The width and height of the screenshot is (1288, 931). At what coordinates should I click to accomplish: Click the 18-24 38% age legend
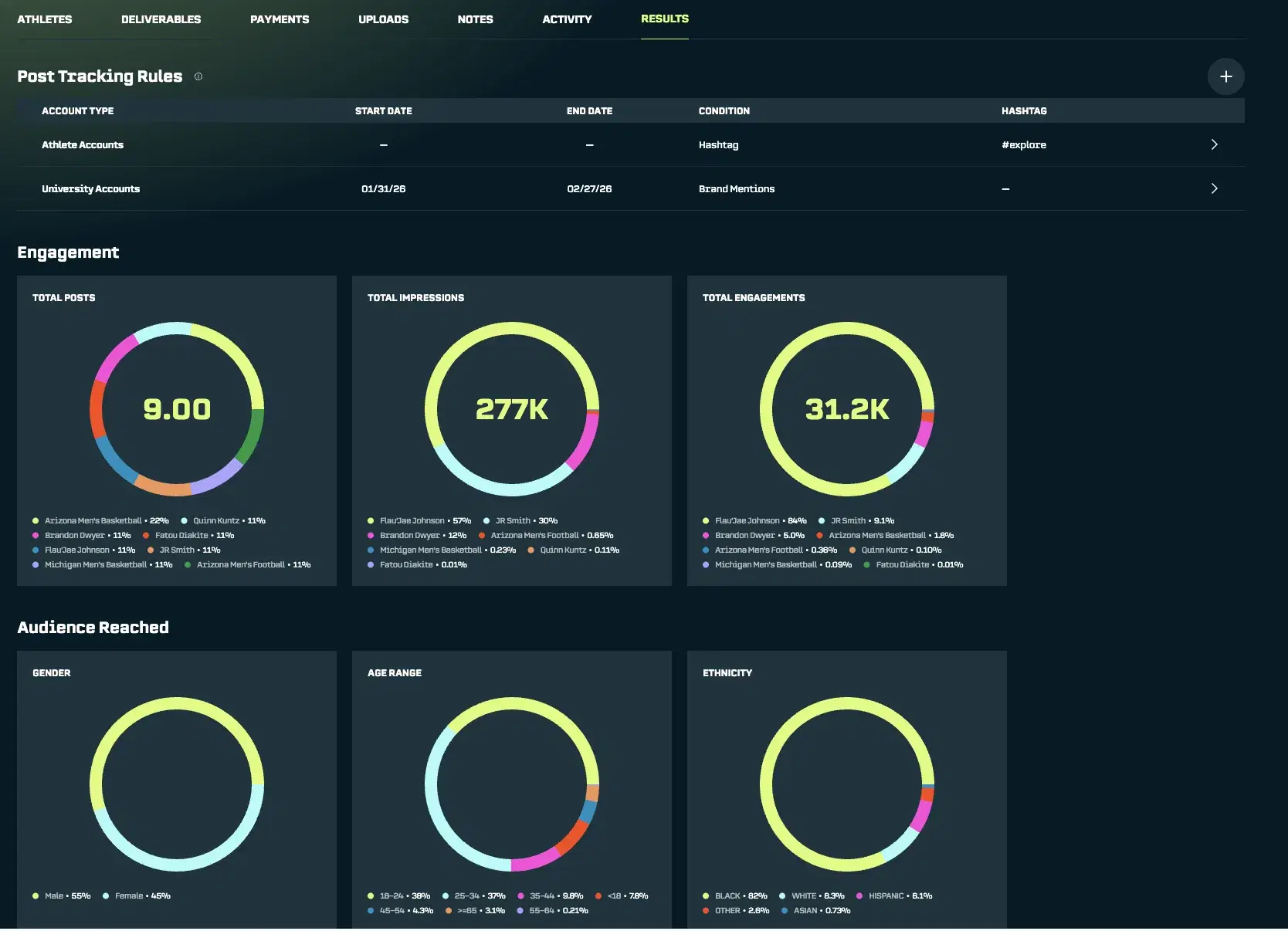tap(399, 895)
